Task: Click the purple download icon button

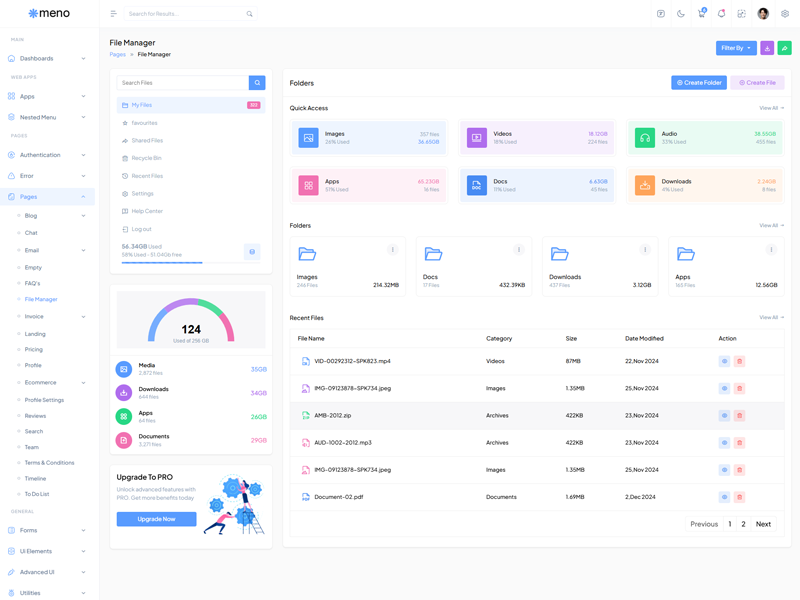Action: click(767, 48)
